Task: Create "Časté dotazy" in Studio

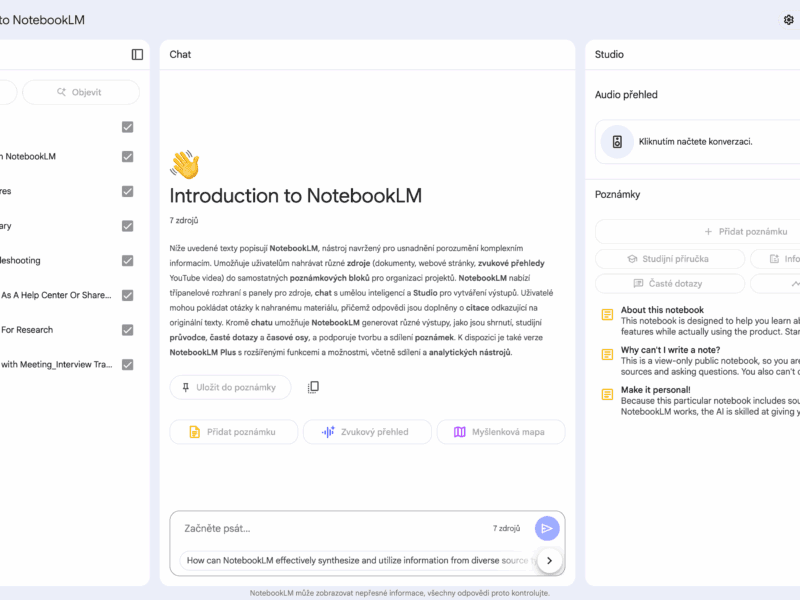Action: pos(670,284)
